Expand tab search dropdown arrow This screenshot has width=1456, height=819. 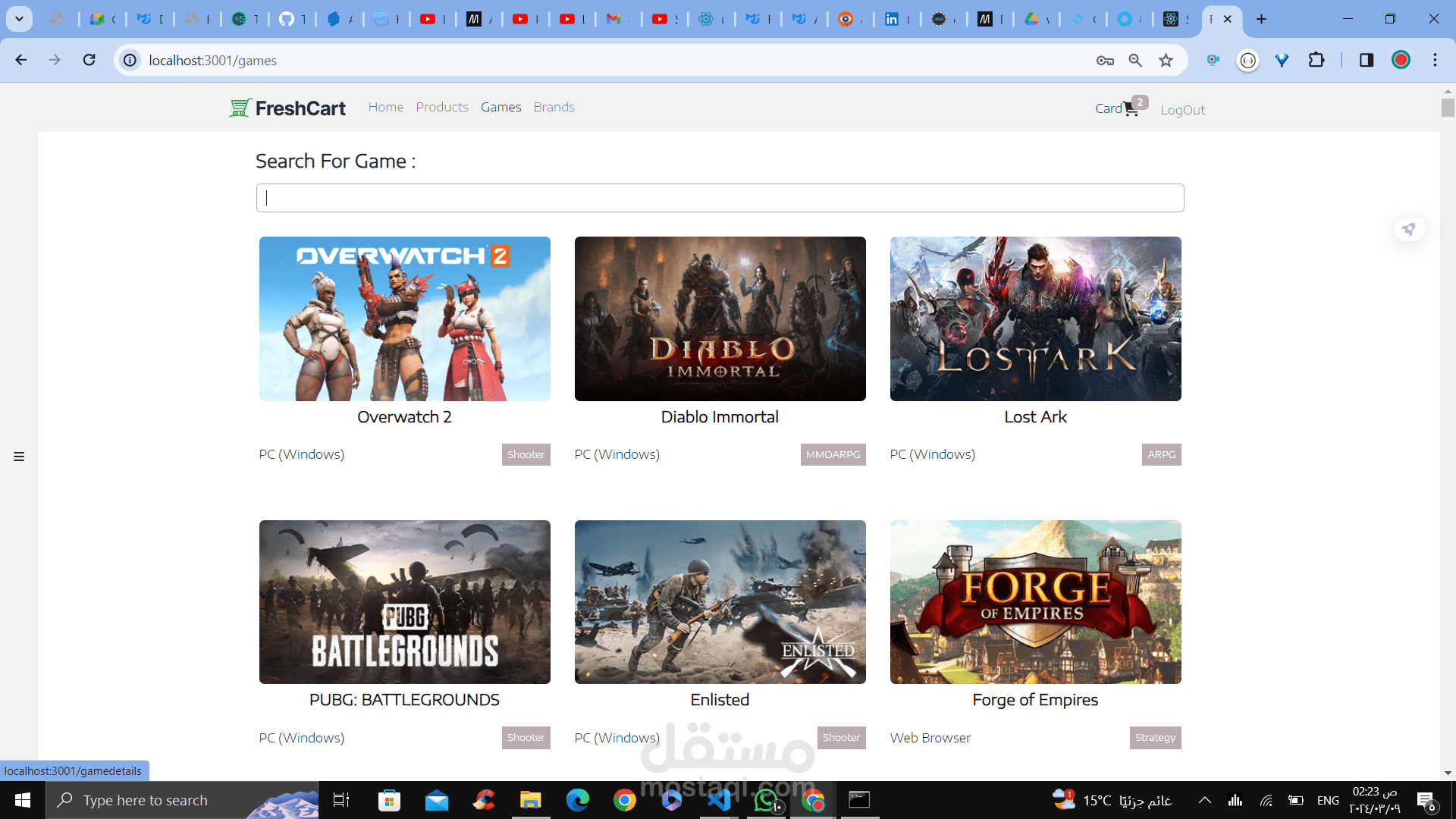19,19
